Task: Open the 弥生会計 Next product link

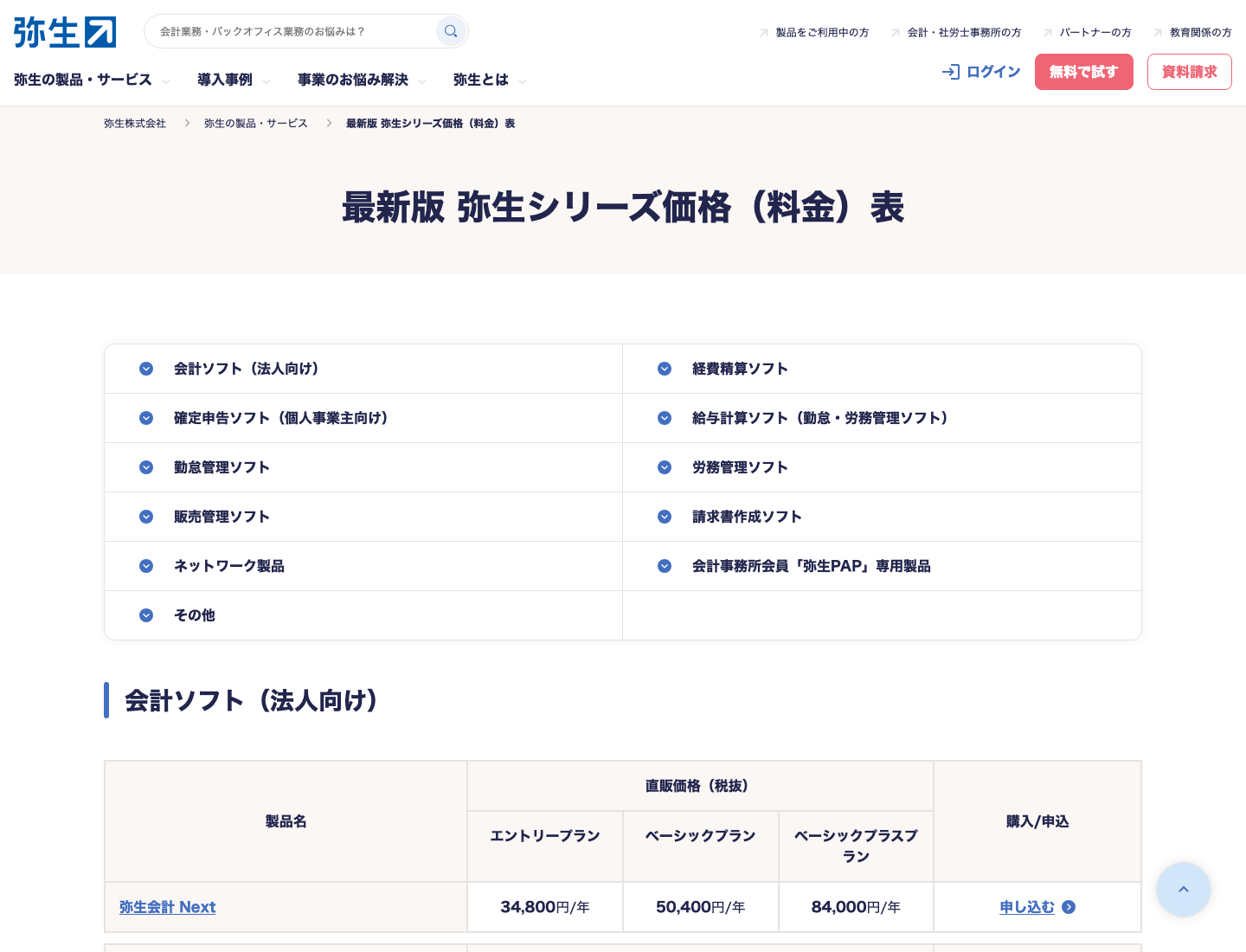Action: click(x=168, y=907)
